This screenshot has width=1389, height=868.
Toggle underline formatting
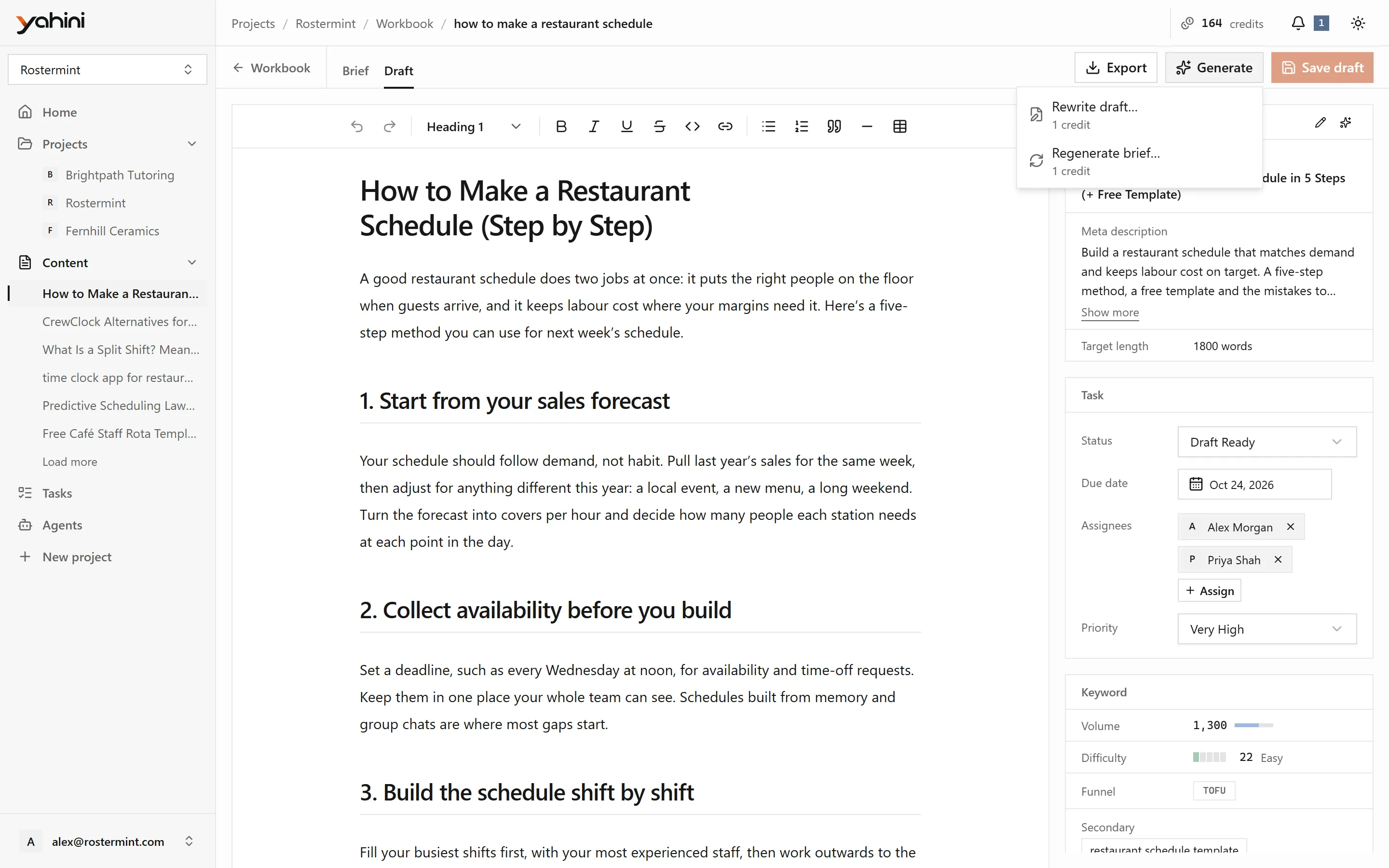coord(627,126)
